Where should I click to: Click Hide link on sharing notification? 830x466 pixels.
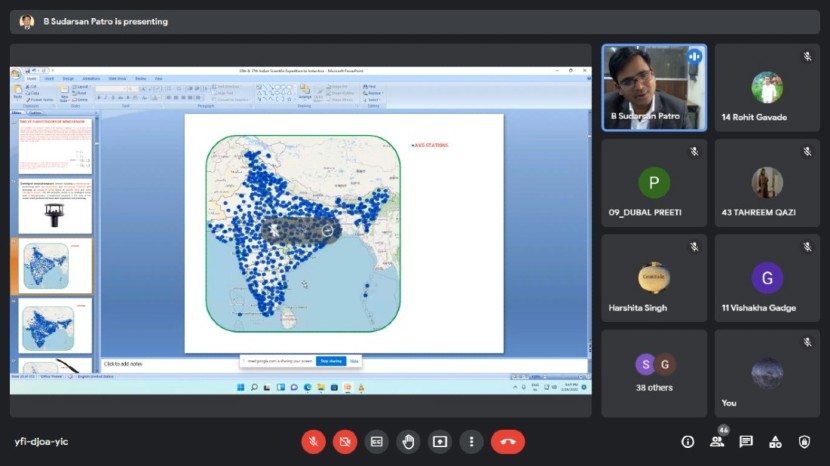[x=354, y=361]
